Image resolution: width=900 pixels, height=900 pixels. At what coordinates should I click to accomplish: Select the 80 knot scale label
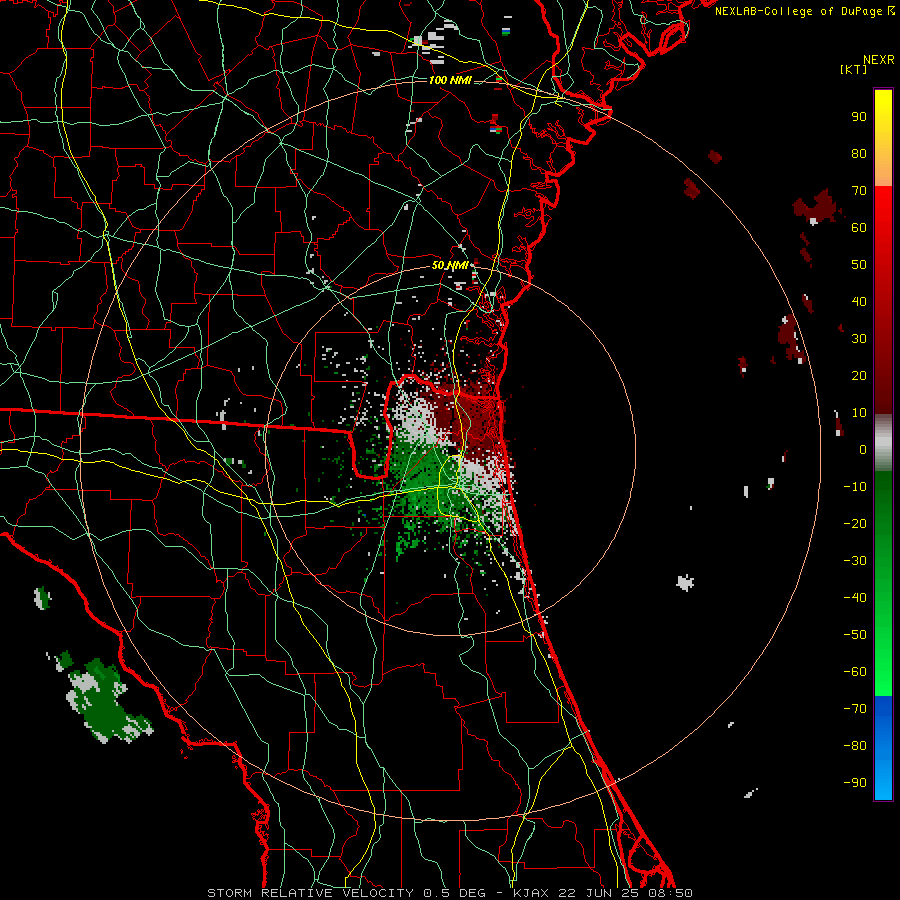pyautogui.click(x=859, y=154)
